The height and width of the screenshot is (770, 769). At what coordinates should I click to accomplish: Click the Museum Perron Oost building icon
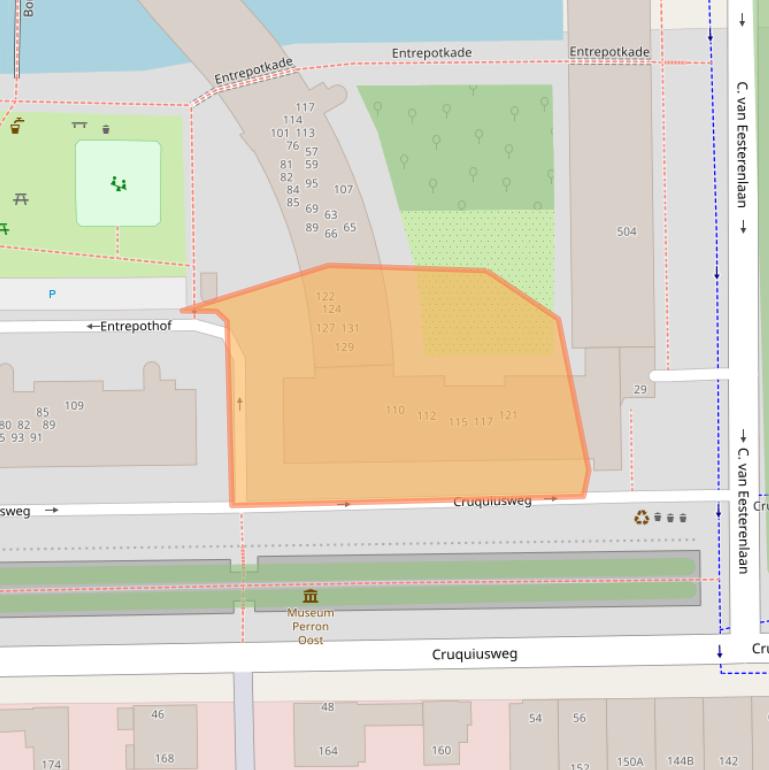click(x=311, y=596)
